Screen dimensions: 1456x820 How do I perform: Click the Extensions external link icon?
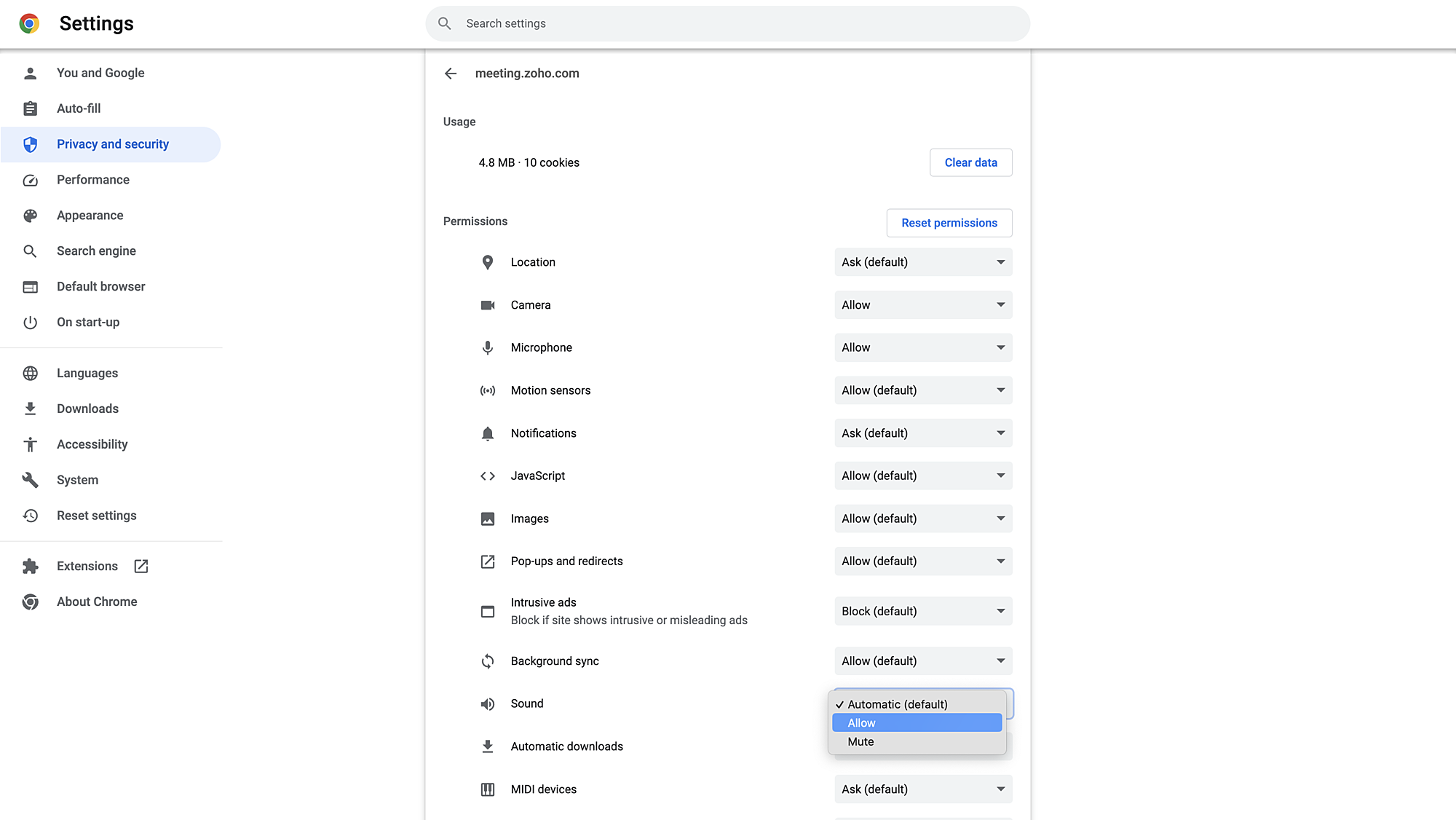(x=141, y=566)
